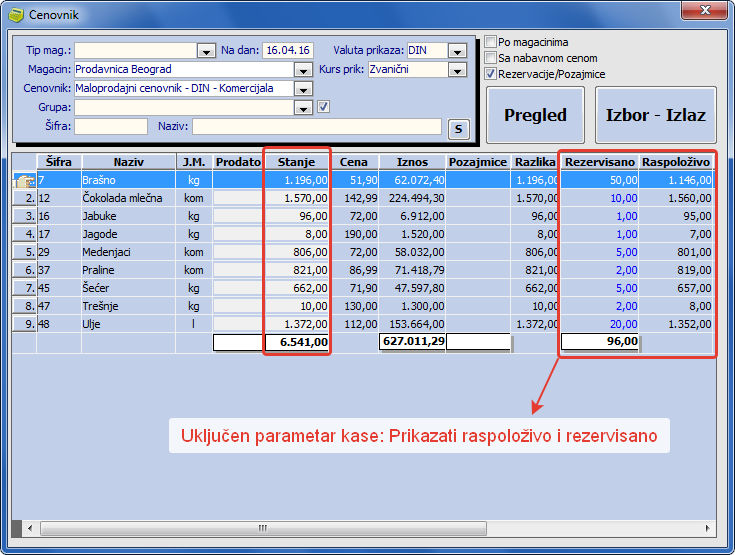Click the Rezervisano column header
735x555 pixels.
tap(600, 162)
